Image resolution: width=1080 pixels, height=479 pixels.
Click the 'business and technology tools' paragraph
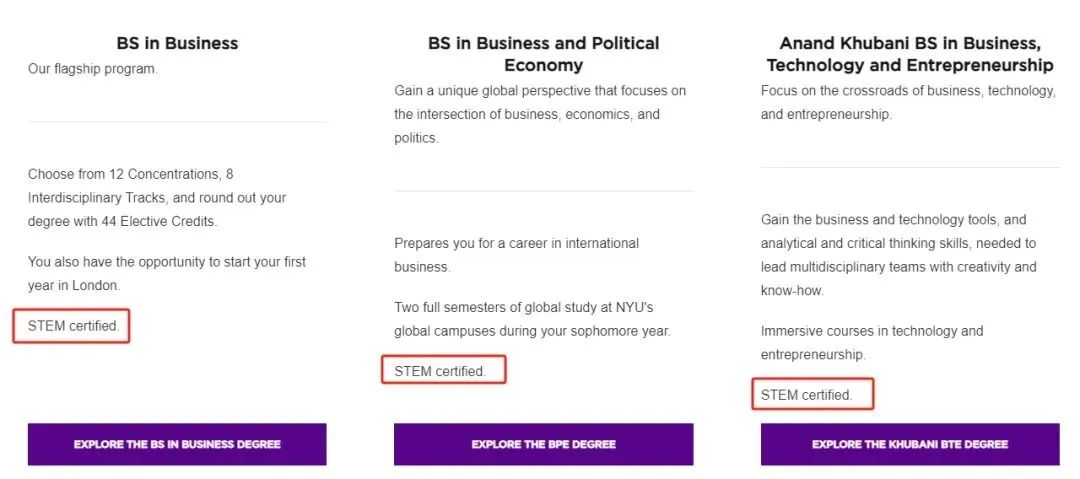(x=898, y=255)
